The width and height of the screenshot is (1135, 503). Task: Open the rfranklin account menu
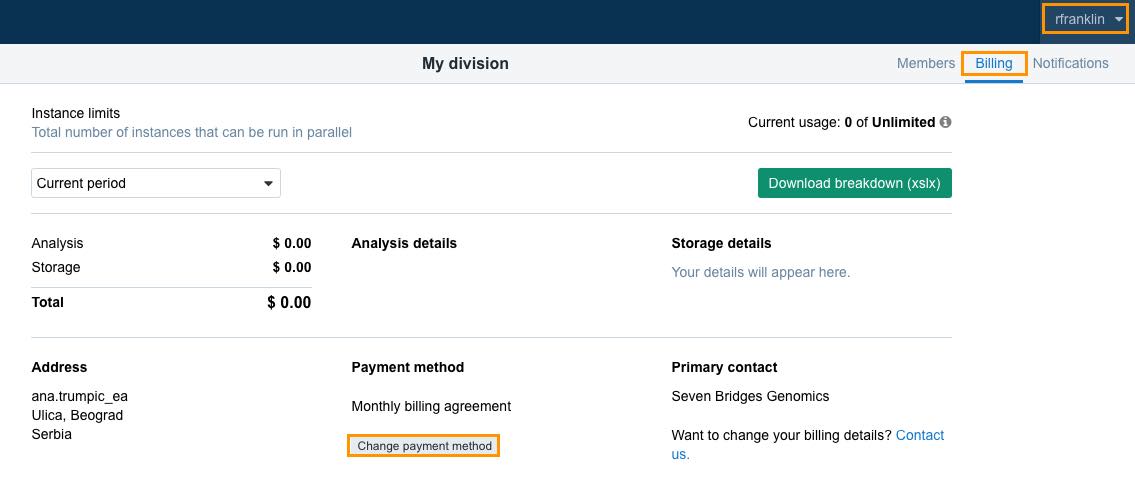click(x=1084, y=20)
